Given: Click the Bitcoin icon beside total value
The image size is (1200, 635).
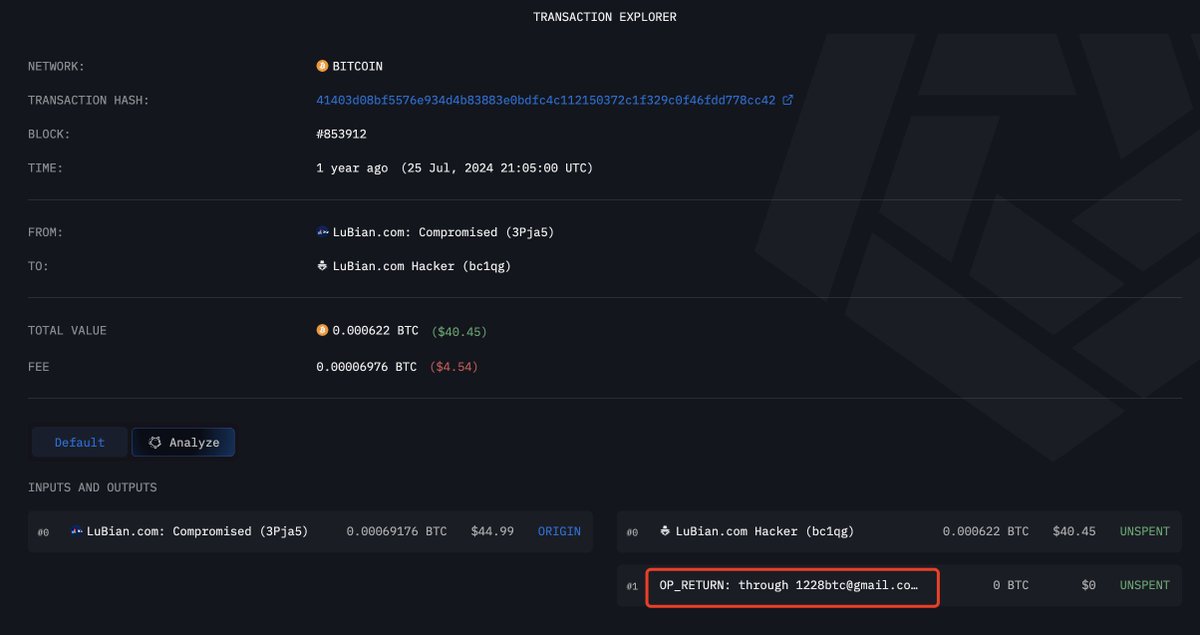Looking at the screenshot, I should point(322,330).
